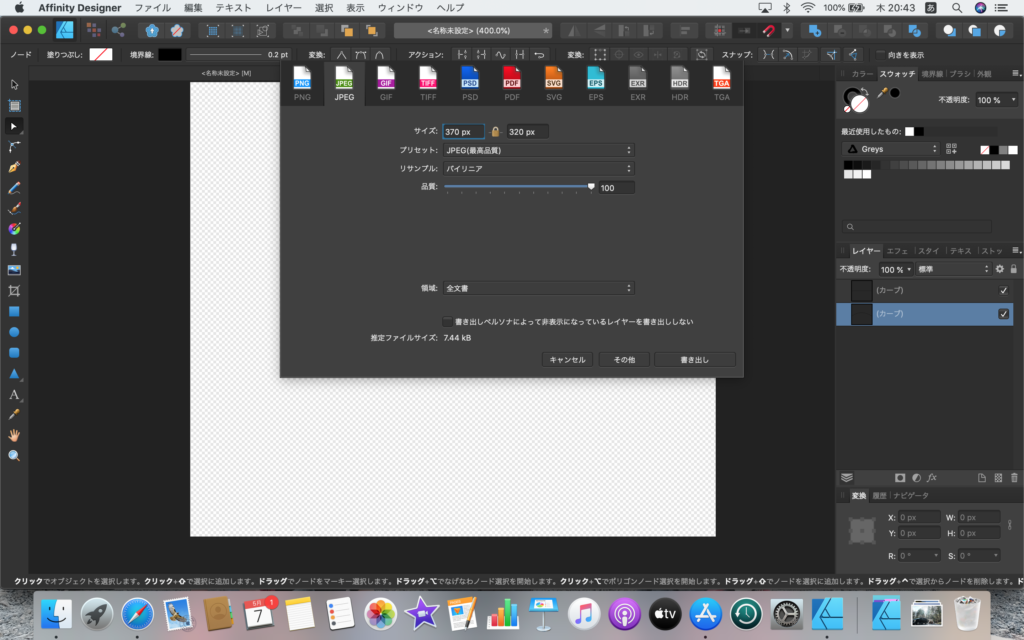Image resolution: width=1024 pixels, height=640 pixels.
Task: Select the Place Image tool
Action: point(14,270)
